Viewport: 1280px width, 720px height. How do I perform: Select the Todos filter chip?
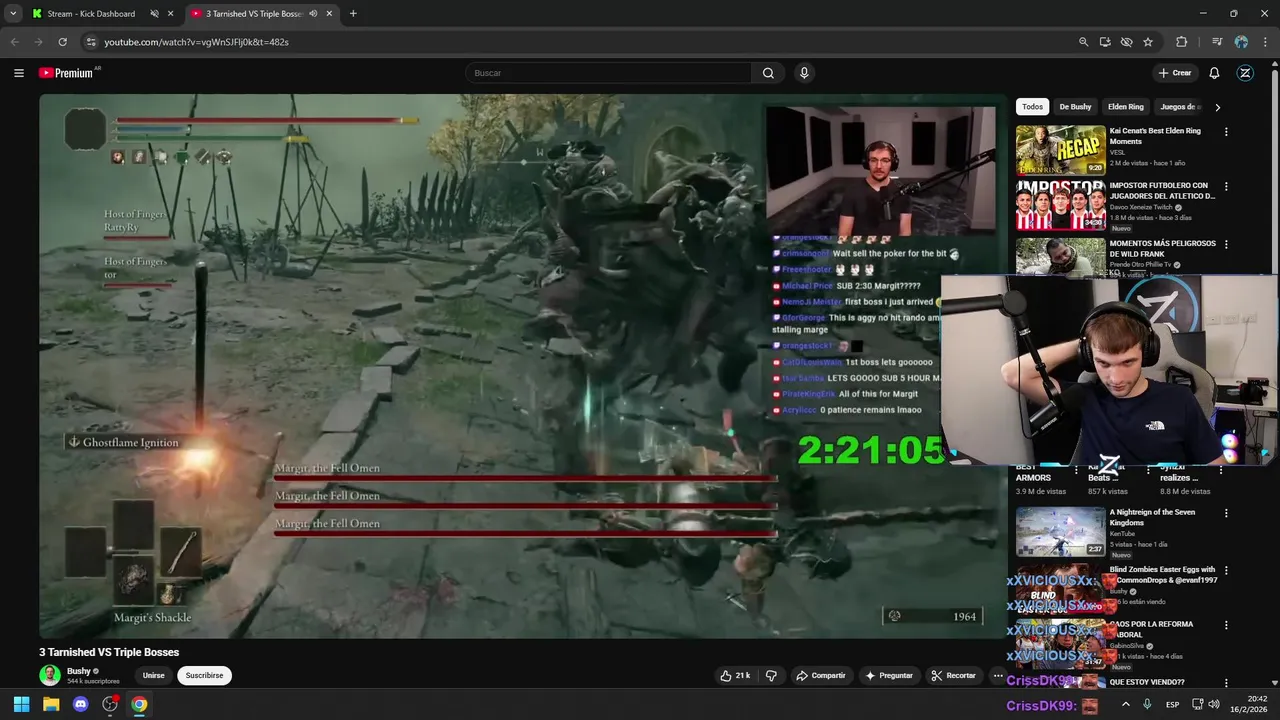1032,107
